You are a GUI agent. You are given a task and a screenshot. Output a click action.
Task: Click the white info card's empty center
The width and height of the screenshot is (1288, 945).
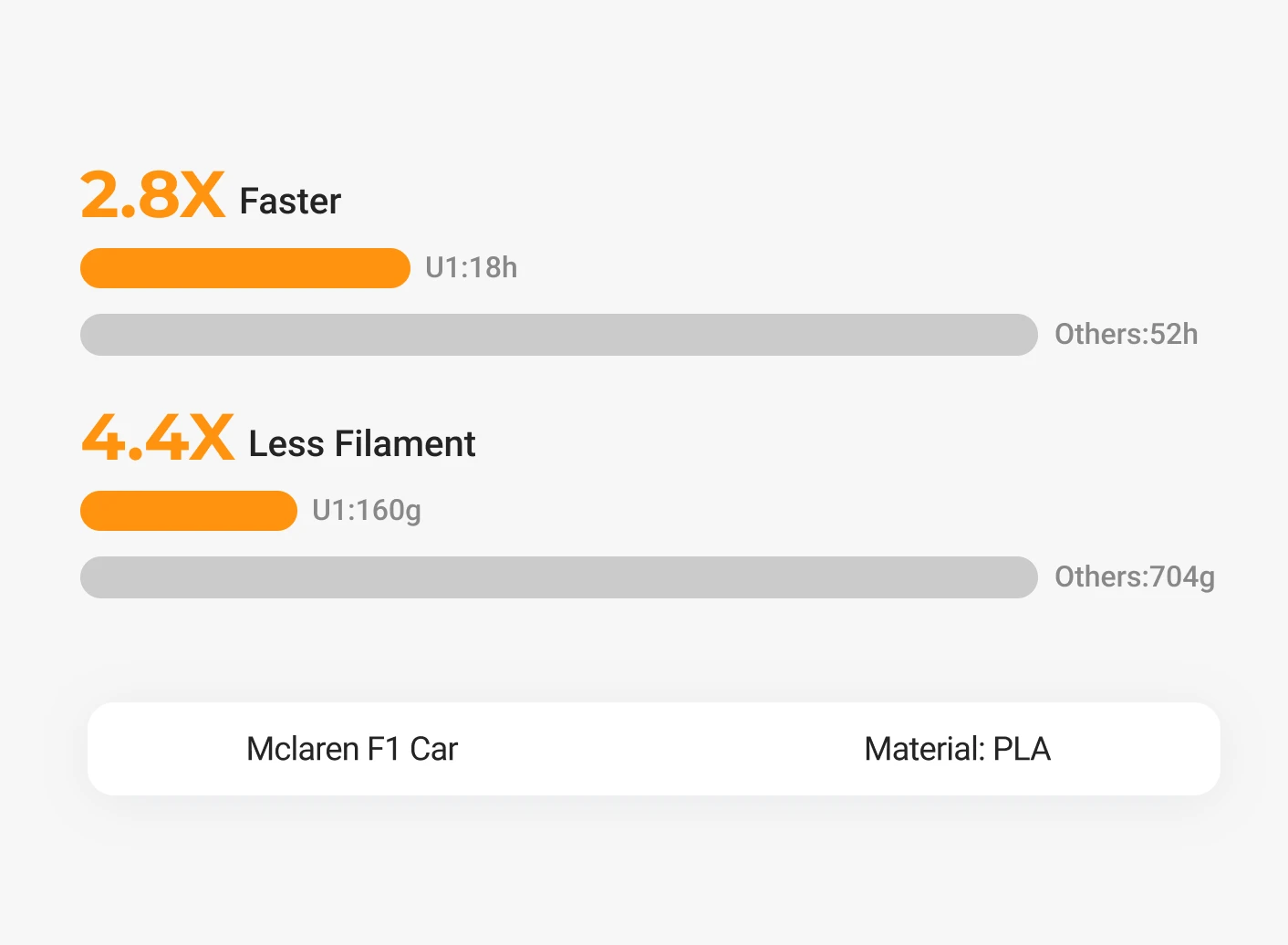[x=653, y=749]
